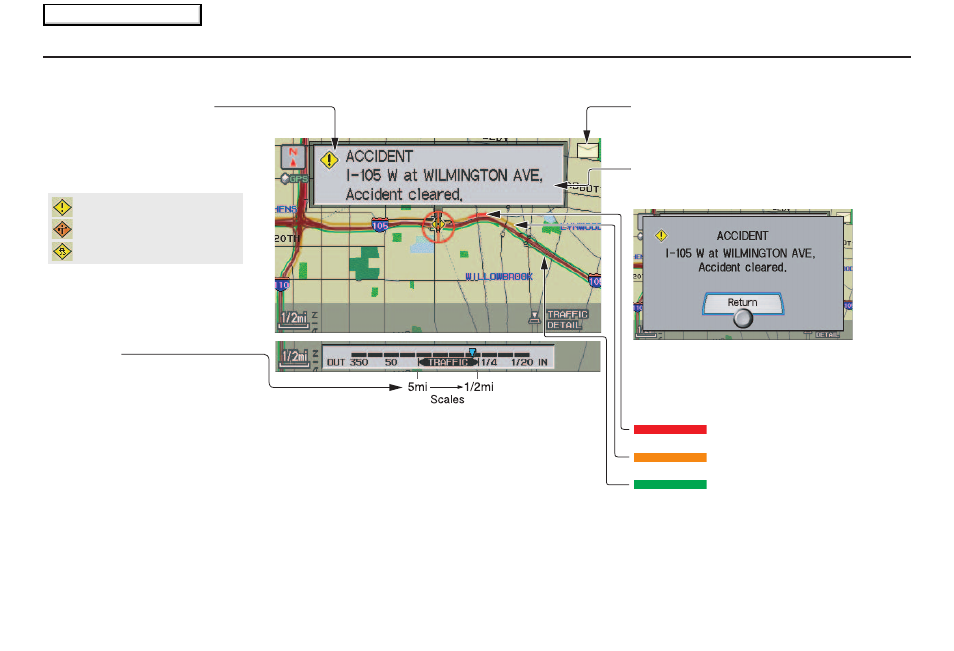The image size is (954, 651).
Task: Click the OUT end of the scale bar
Action: [x=336, y=363]
